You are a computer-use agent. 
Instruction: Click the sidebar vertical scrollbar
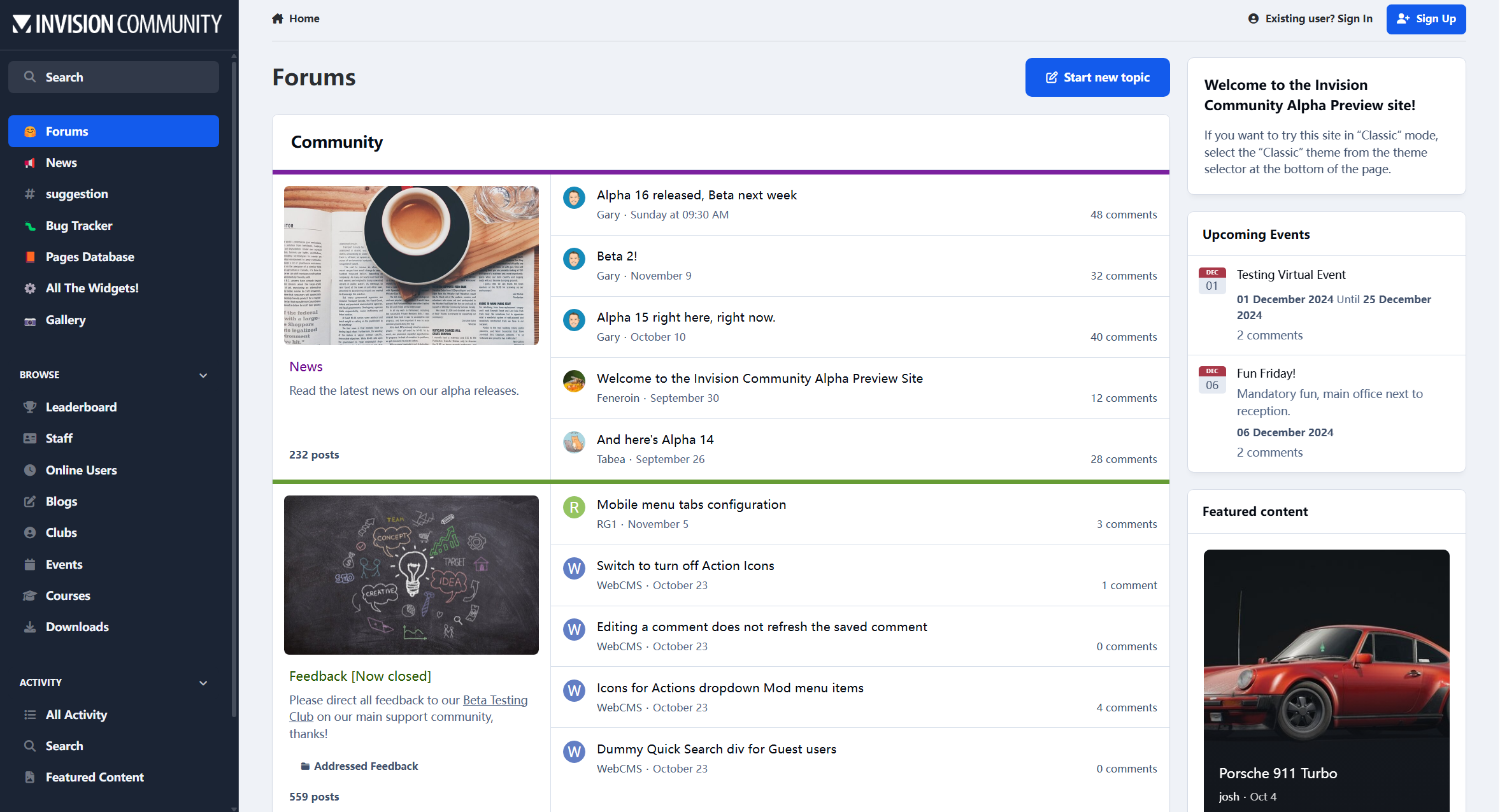point(234,382)
